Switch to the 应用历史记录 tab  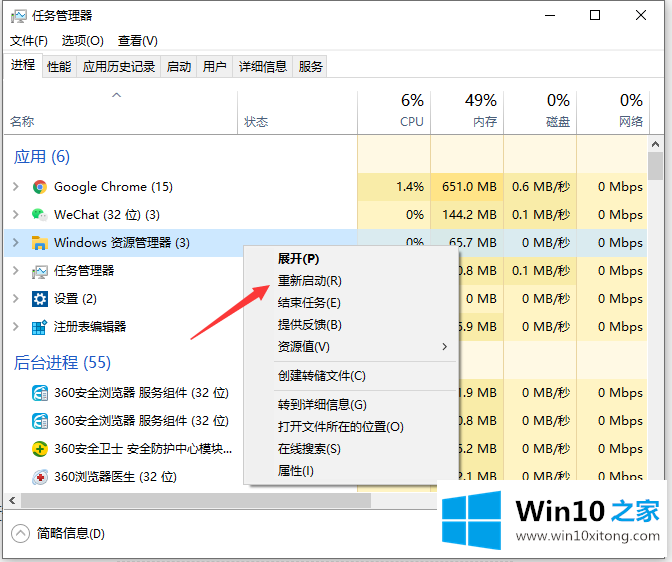pos(119,66)
